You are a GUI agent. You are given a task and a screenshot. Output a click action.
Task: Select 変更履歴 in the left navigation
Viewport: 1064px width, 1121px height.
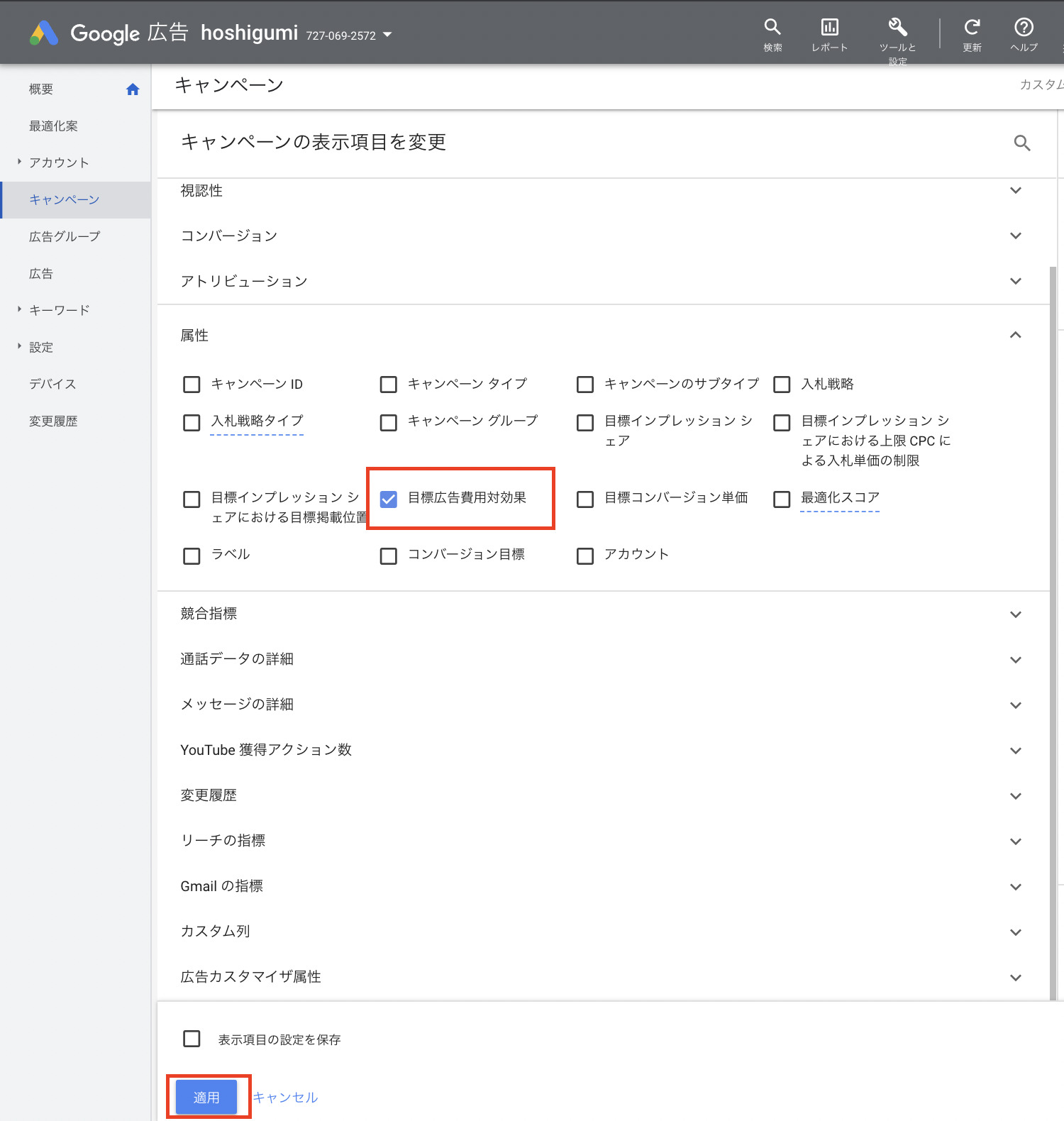[53, 421]
